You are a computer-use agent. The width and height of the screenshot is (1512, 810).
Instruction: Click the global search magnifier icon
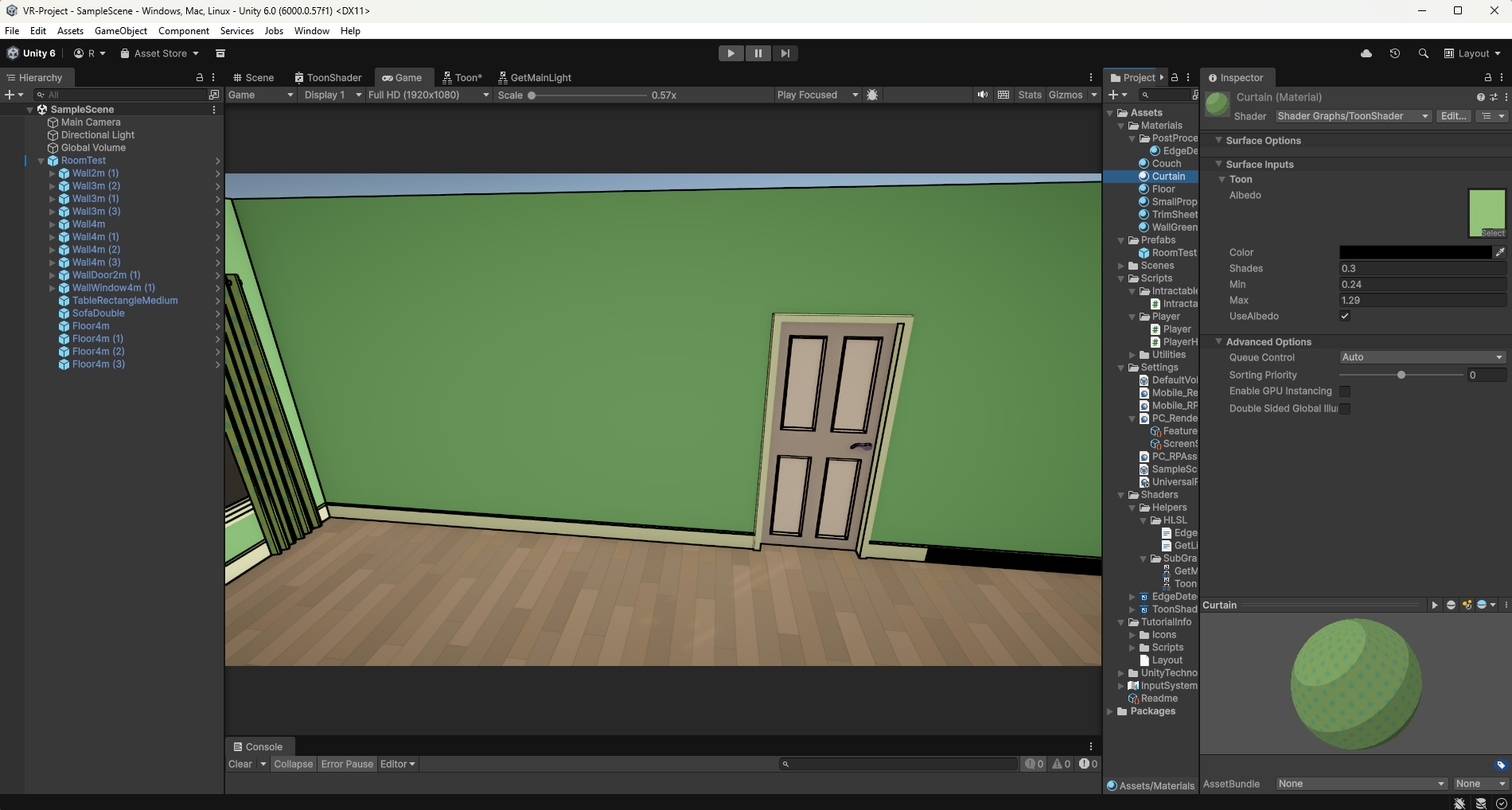coord(1423,53)
